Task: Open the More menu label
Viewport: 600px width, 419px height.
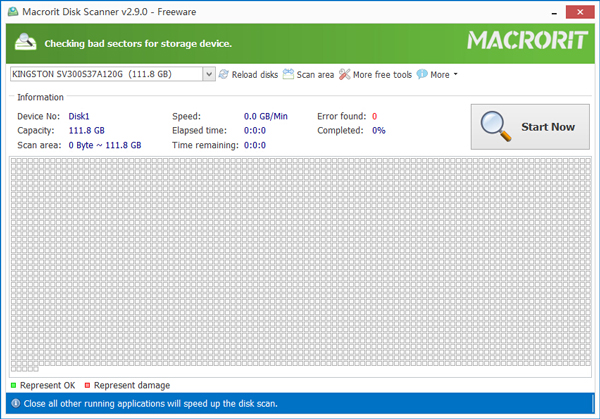Action: coord(440,75)
